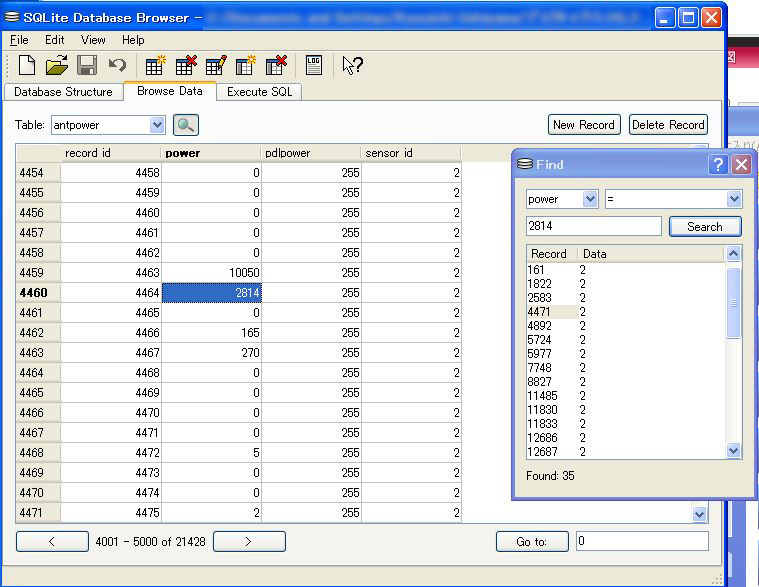Viewport: 759px width, 587px height.
Task: Click the data table scroll down arrow
Action: 699,514
